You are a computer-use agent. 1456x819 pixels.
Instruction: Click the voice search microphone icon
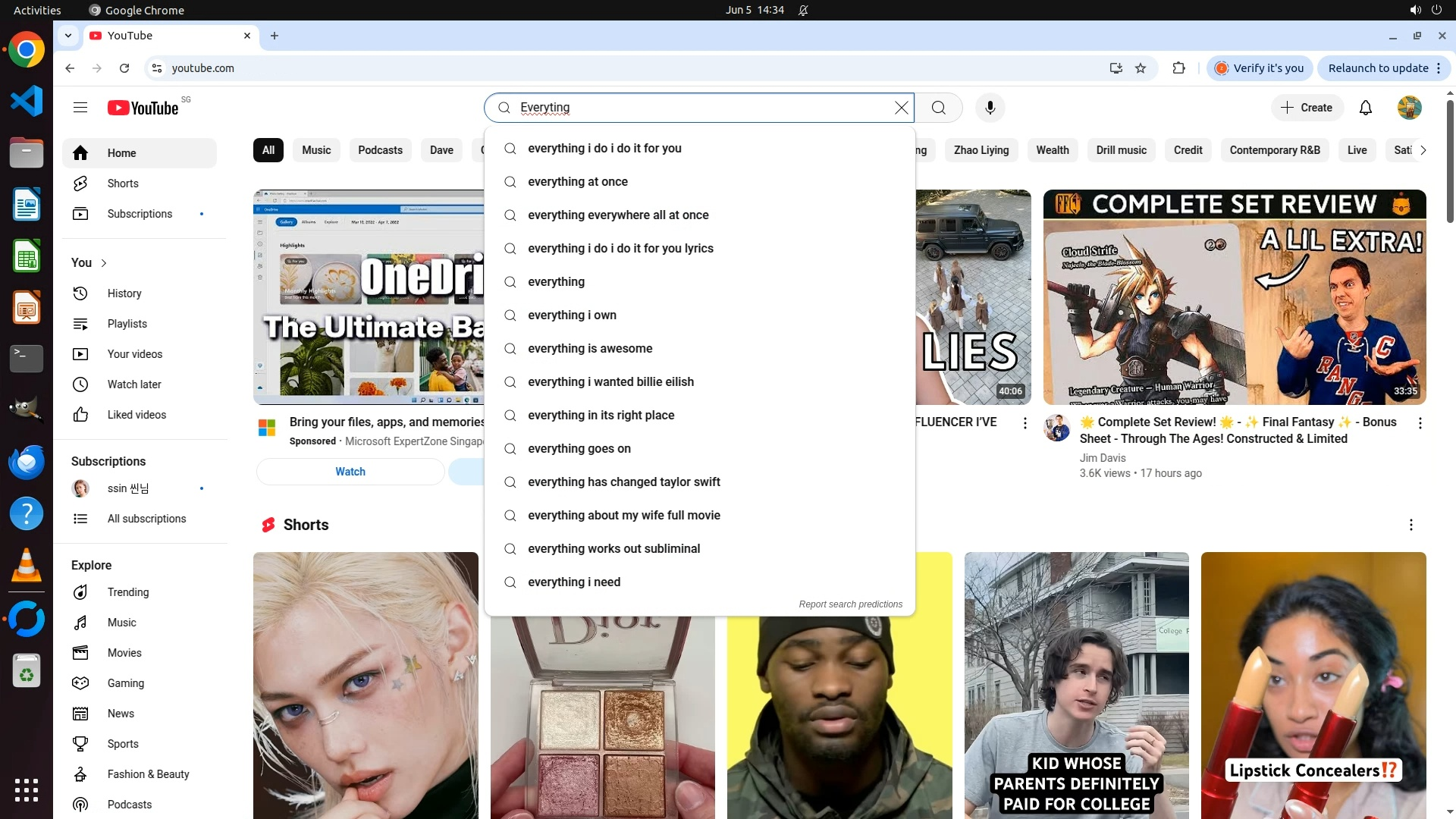[990, 108]
